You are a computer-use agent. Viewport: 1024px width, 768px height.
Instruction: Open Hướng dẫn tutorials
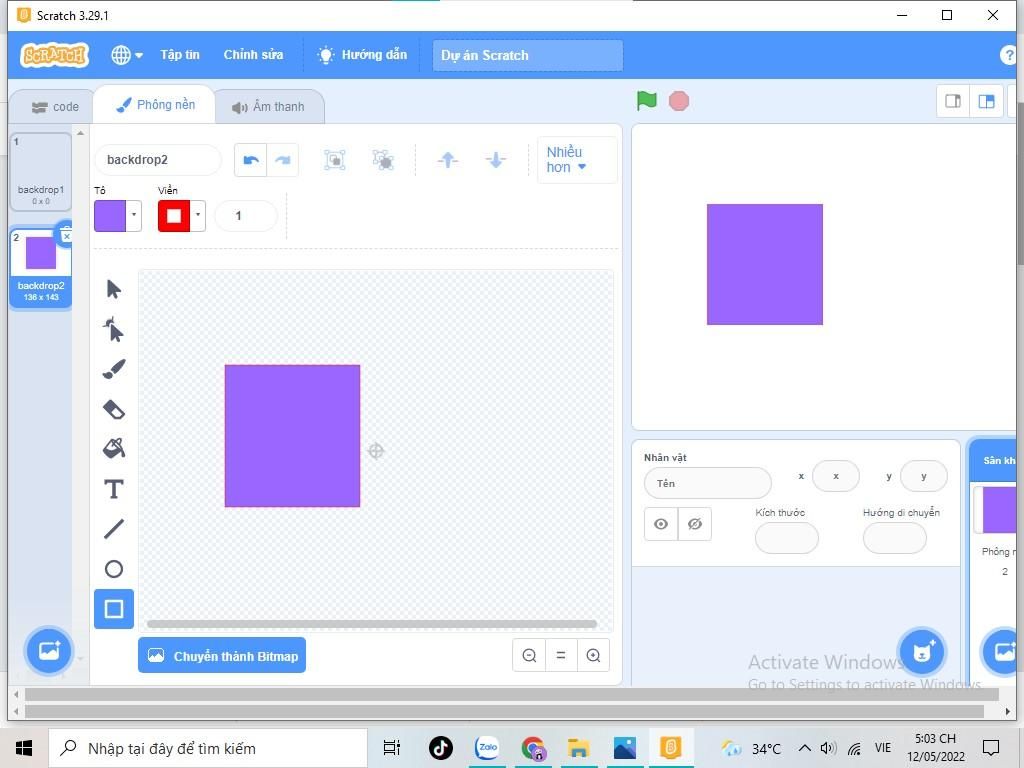point(362,55)
